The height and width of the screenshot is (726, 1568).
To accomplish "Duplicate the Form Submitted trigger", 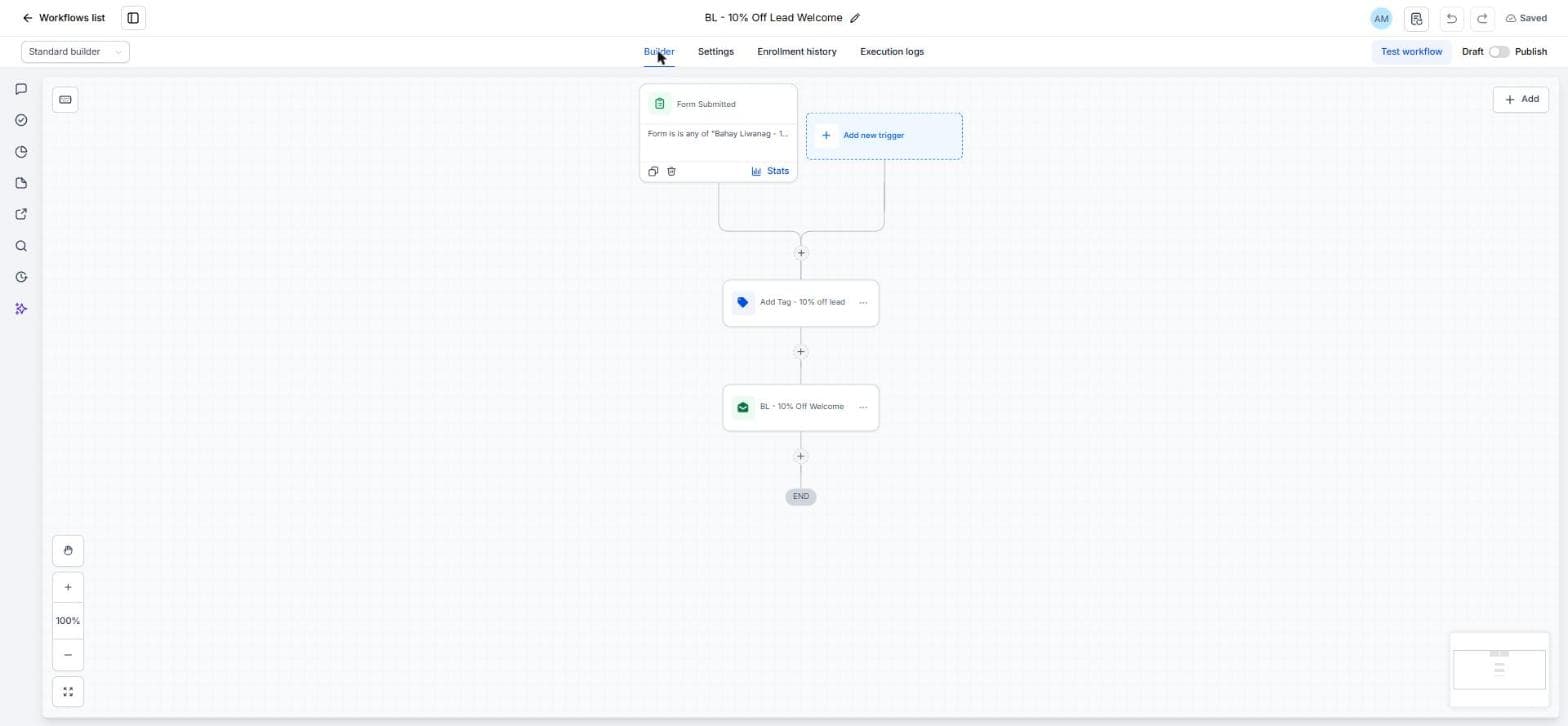I will (653, 171).
